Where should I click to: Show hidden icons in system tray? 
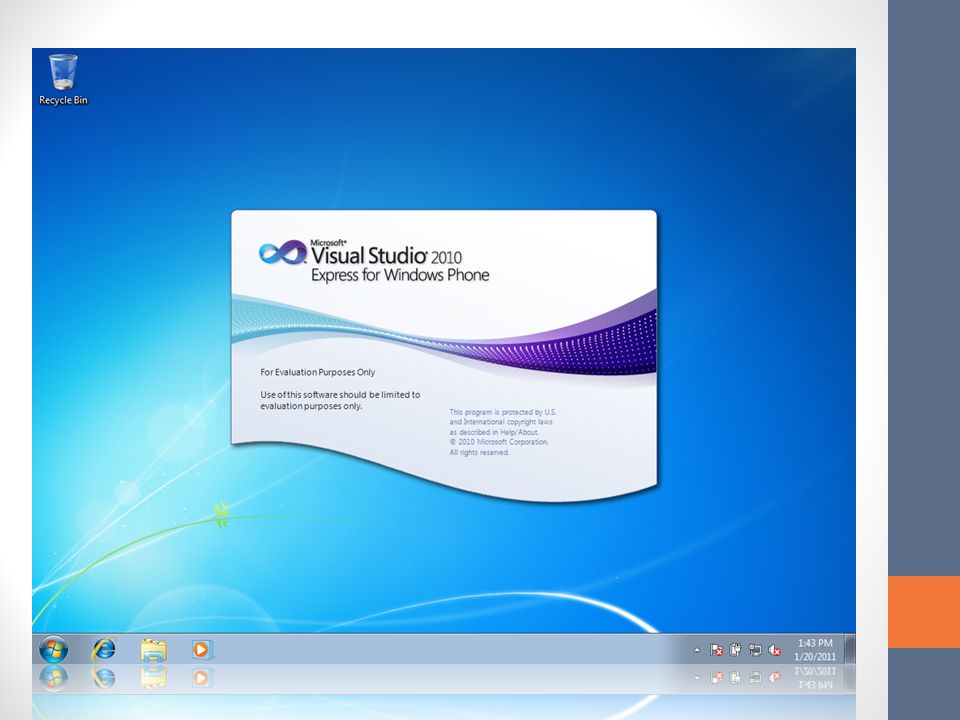pos(697,650)
